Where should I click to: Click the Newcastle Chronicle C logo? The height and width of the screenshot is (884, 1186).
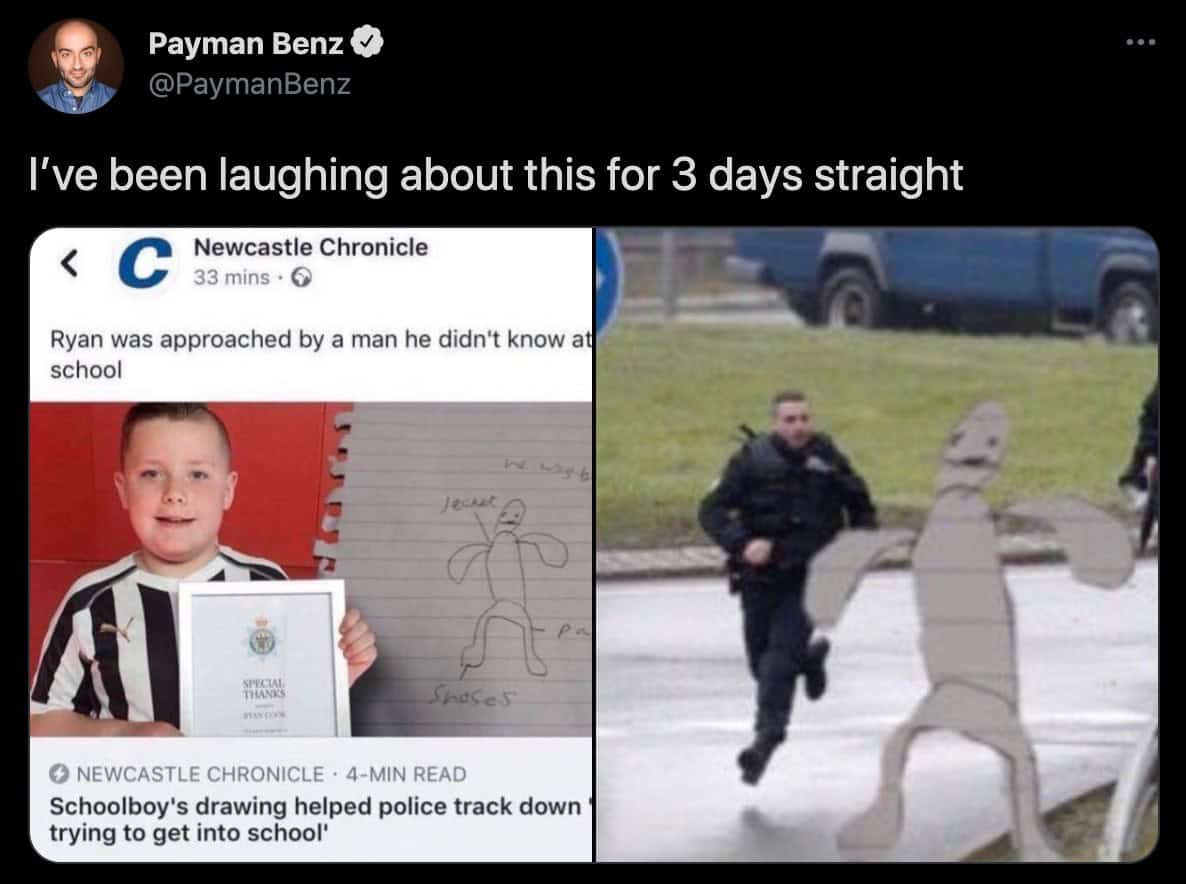[144, 262]
